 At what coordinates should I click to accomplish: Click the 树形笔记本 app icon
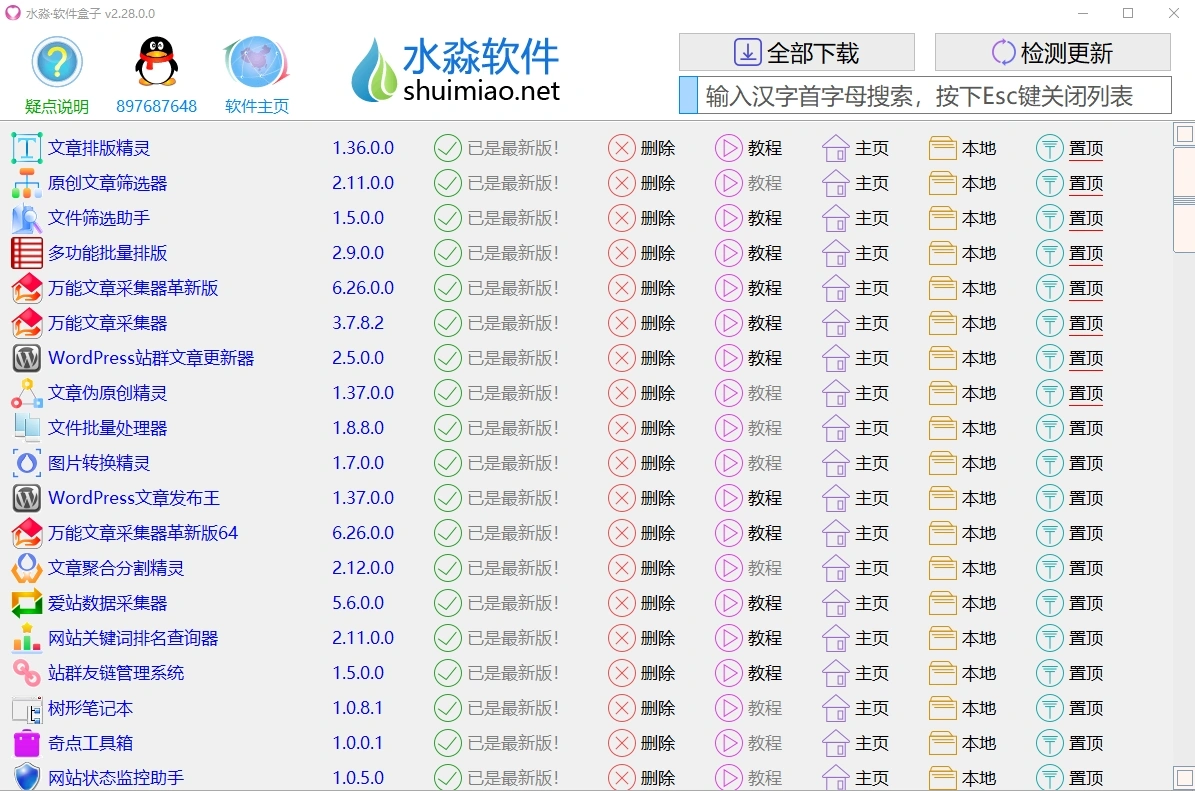click(27, 709)
